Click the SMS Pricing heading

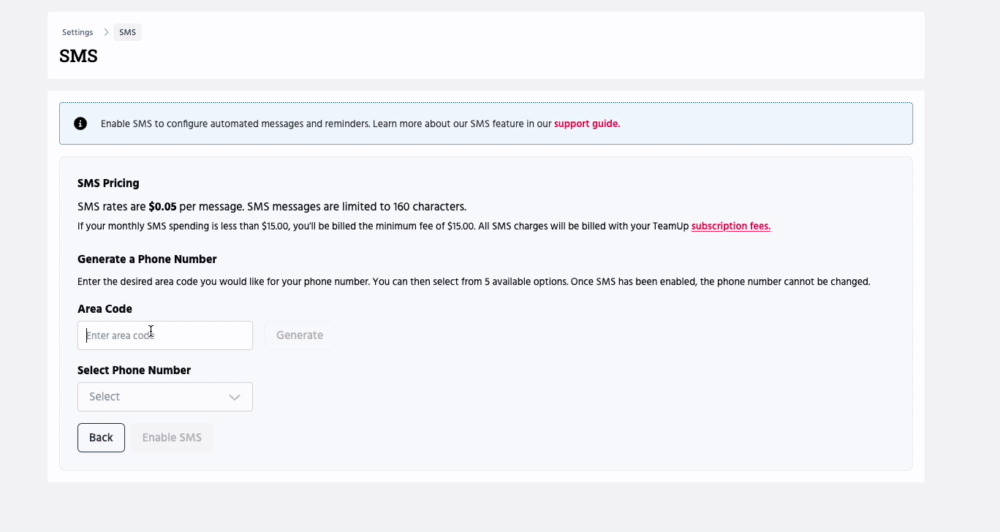pyautogui.click(x=108, y=183)
